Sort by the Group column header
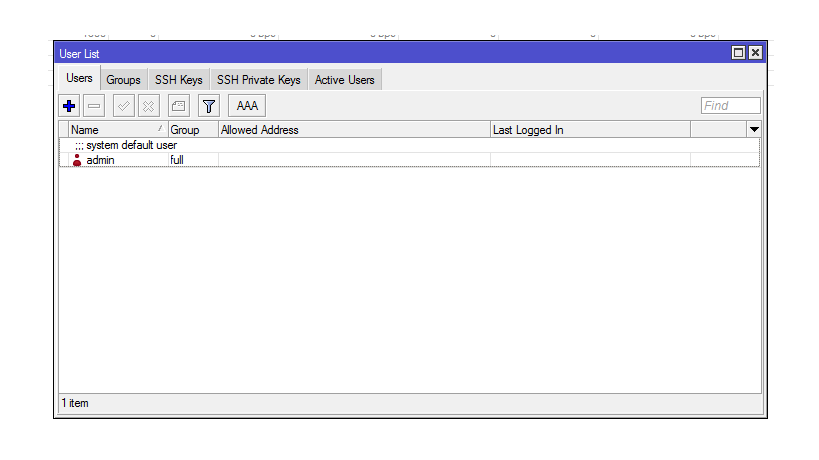 [193, 129]
